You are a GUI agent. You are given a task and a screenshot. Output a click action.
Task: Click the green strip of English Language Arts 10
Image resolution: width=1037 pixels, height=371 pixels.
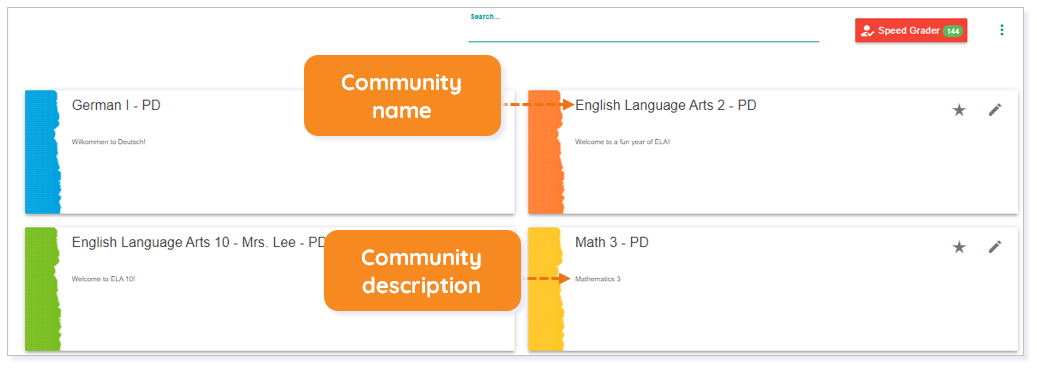[42, 289]
